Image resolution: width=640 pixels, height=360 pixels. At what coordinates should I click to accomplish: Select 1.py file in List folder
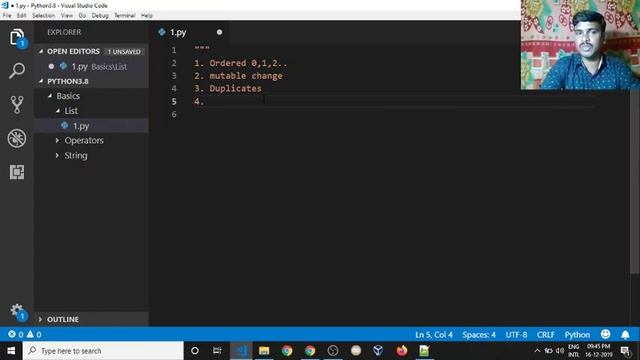[91, 126]
